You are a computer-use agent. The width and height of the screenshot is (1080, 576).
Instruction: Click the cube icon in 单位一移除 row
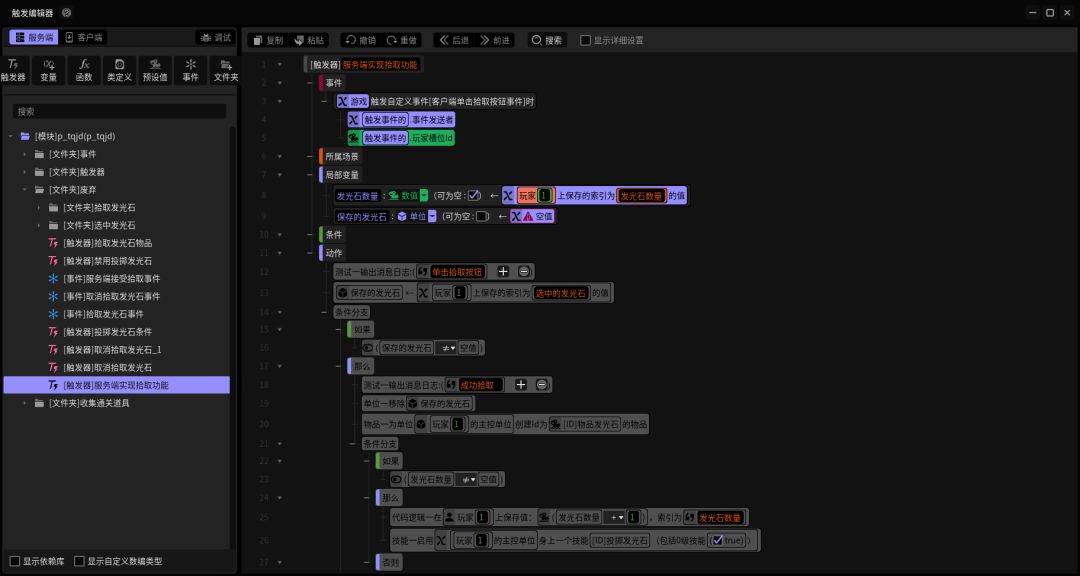tap(412, 404)
